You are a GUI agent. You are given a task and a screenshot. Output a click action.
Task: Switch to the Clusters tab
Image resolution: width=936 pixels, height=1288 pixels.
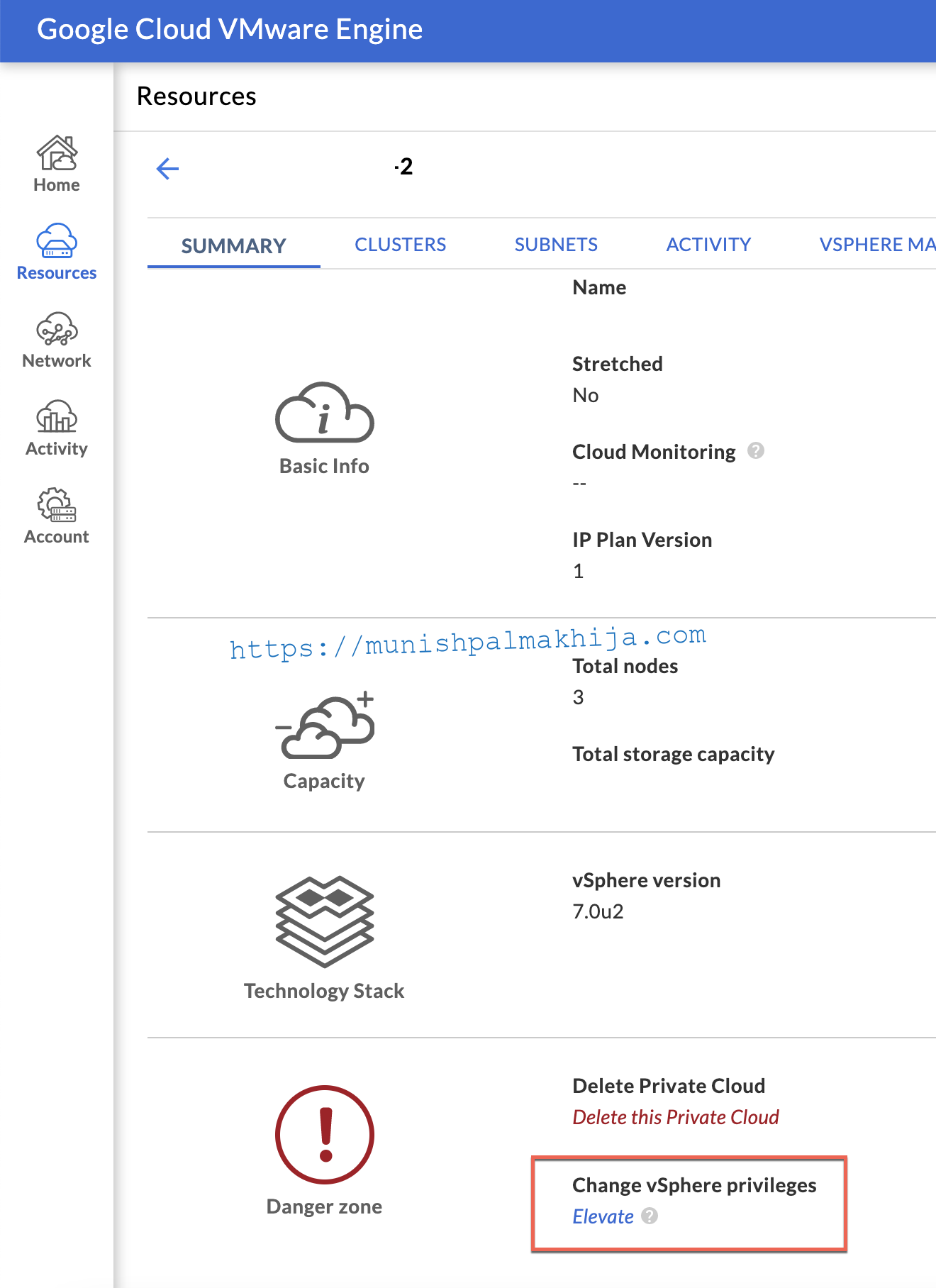[x=400, y=245]
